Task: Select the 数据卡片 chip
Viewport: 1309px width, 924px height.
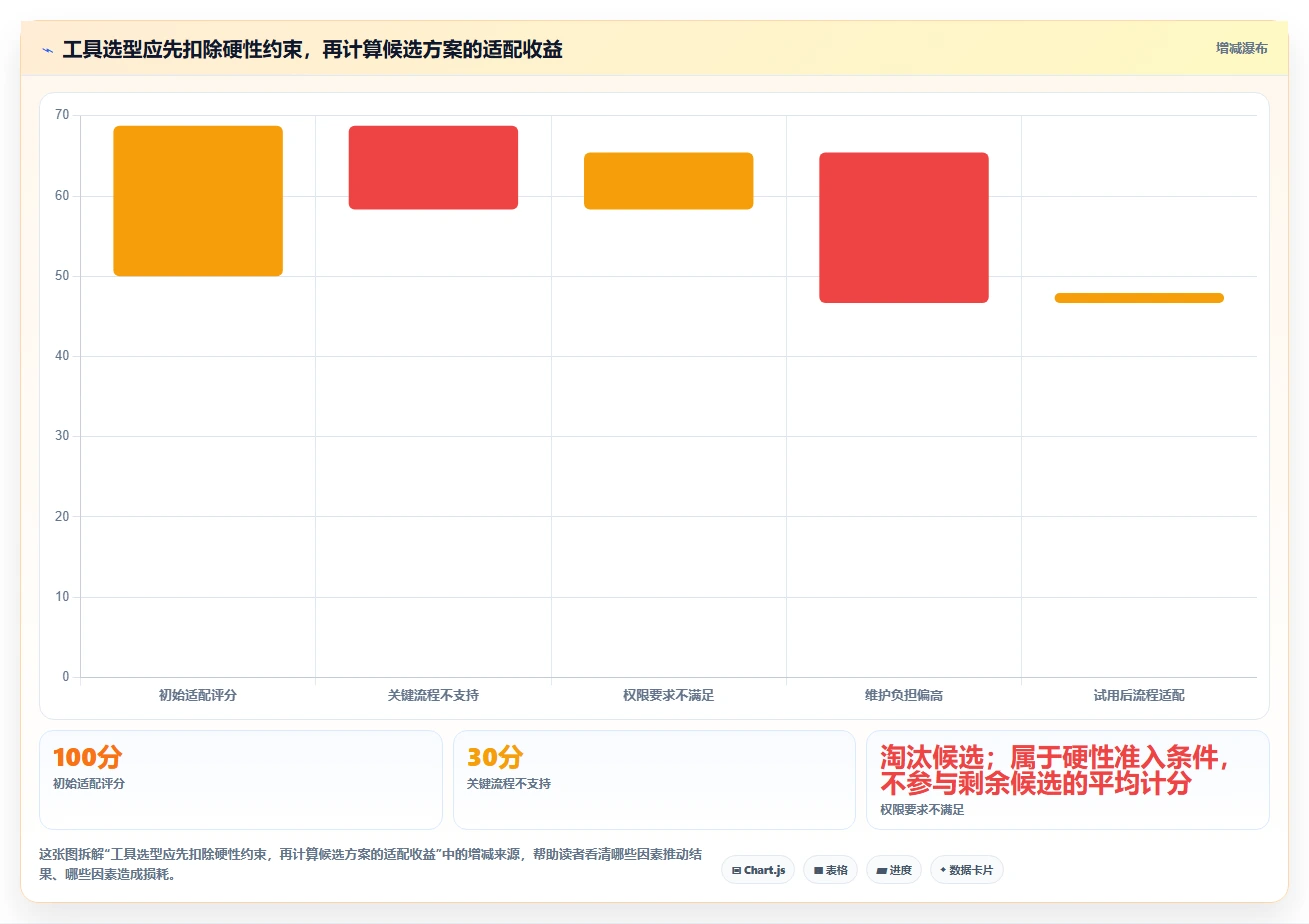Action: (966, 870)
